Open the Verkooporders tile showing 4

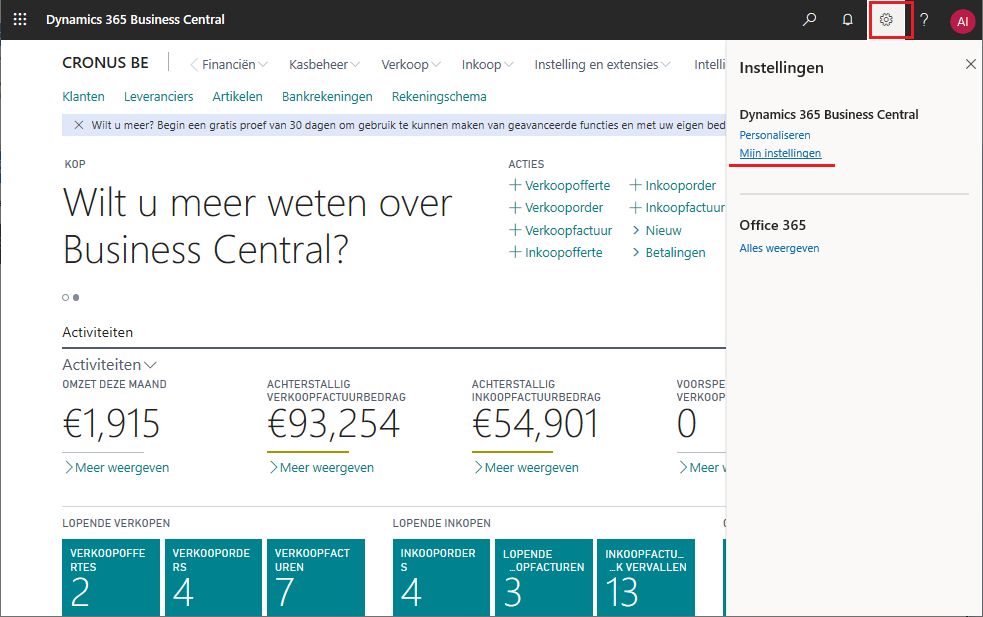coord(213,577)
